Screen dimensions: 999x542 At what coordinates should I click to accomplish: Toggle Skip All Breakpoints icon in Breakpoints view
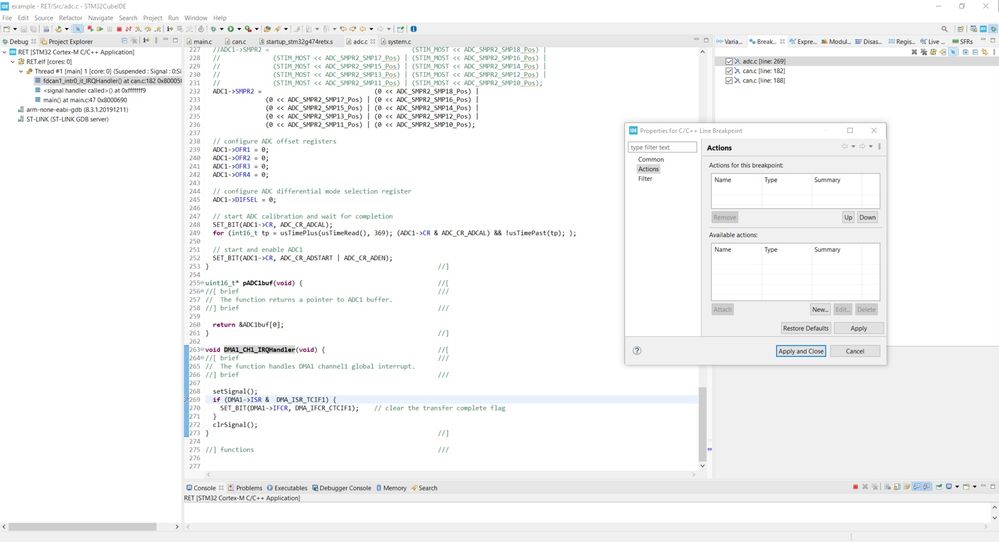(x=952, y=52)
